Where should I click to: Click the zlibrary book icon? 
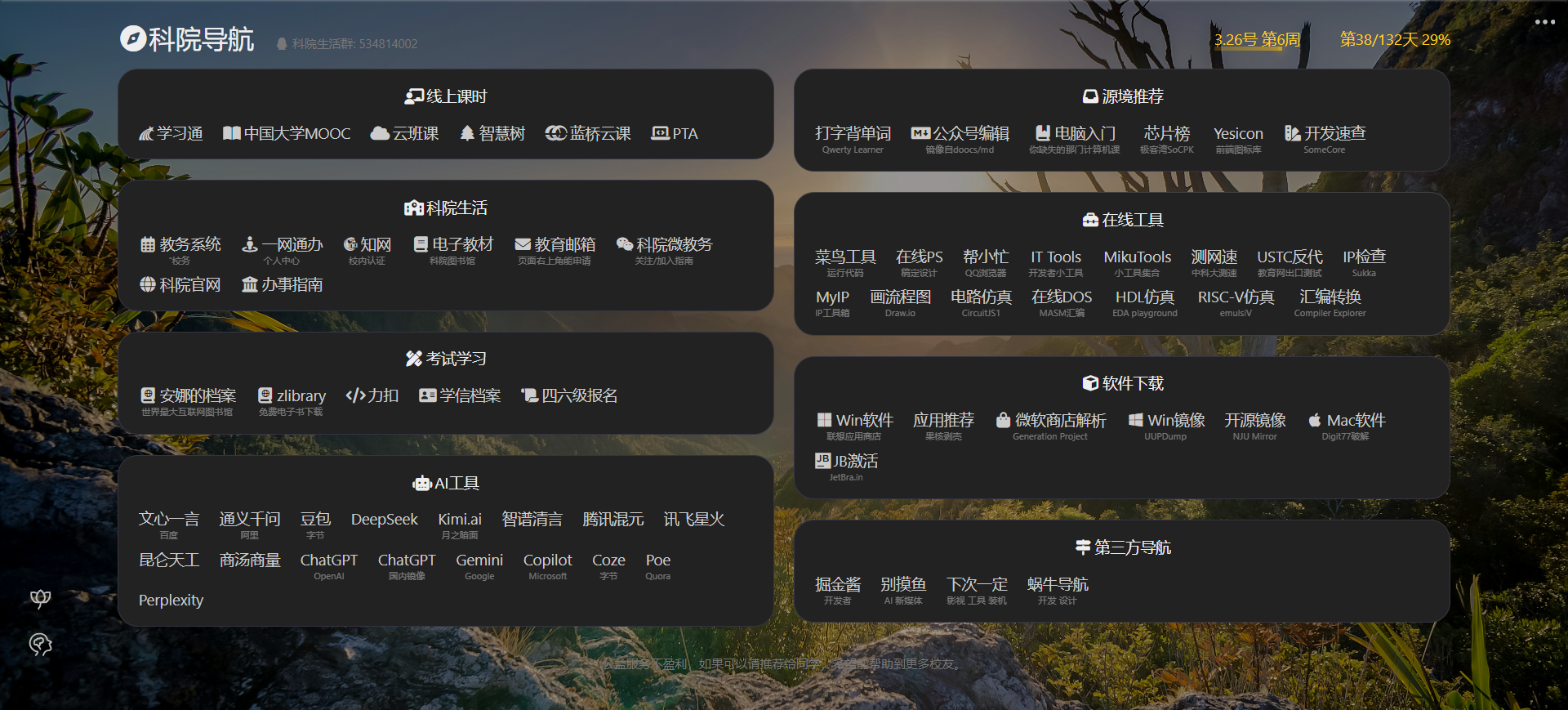[x=265, y=395]
